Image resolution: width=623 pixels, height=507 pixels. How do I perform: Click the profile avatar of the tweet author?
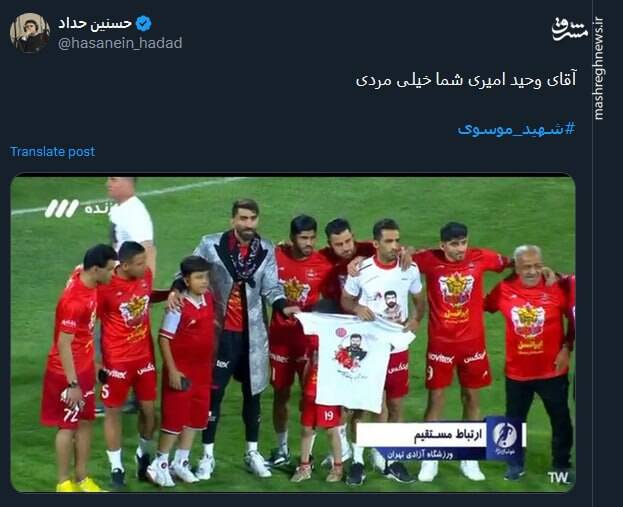pos(30,33)
